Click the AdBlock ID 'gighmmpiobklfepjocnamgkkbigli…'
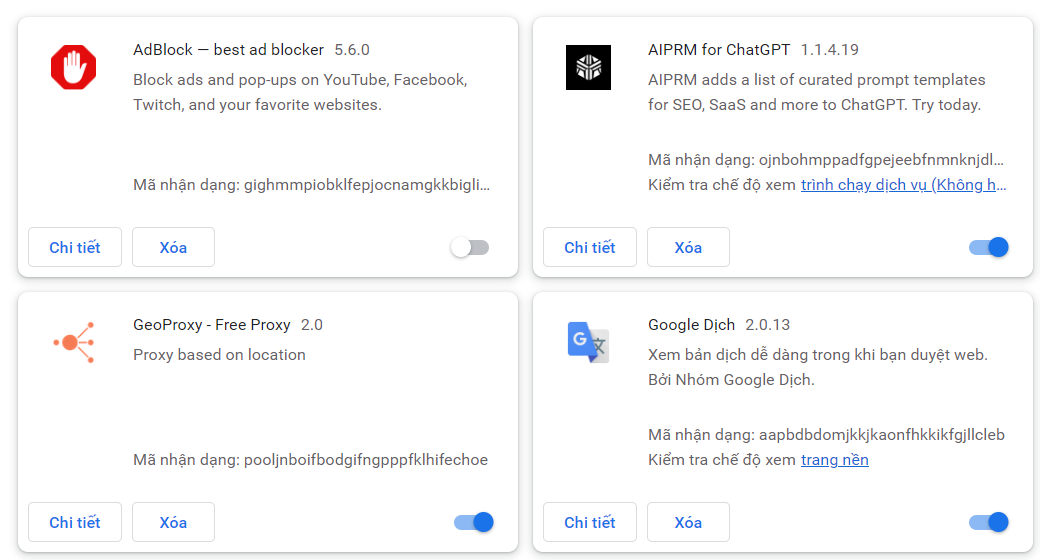 tap(367, 184)
